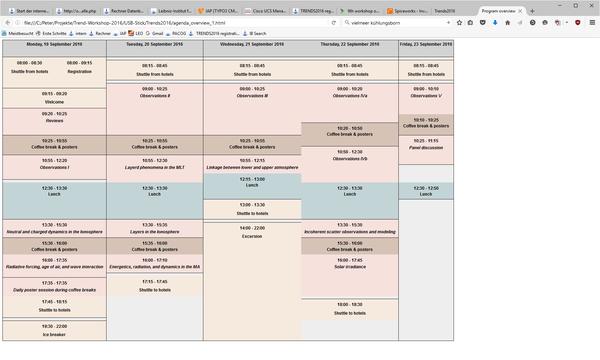Switch to the 'Cisco UCS Mana...' tab

click(265, 11)
